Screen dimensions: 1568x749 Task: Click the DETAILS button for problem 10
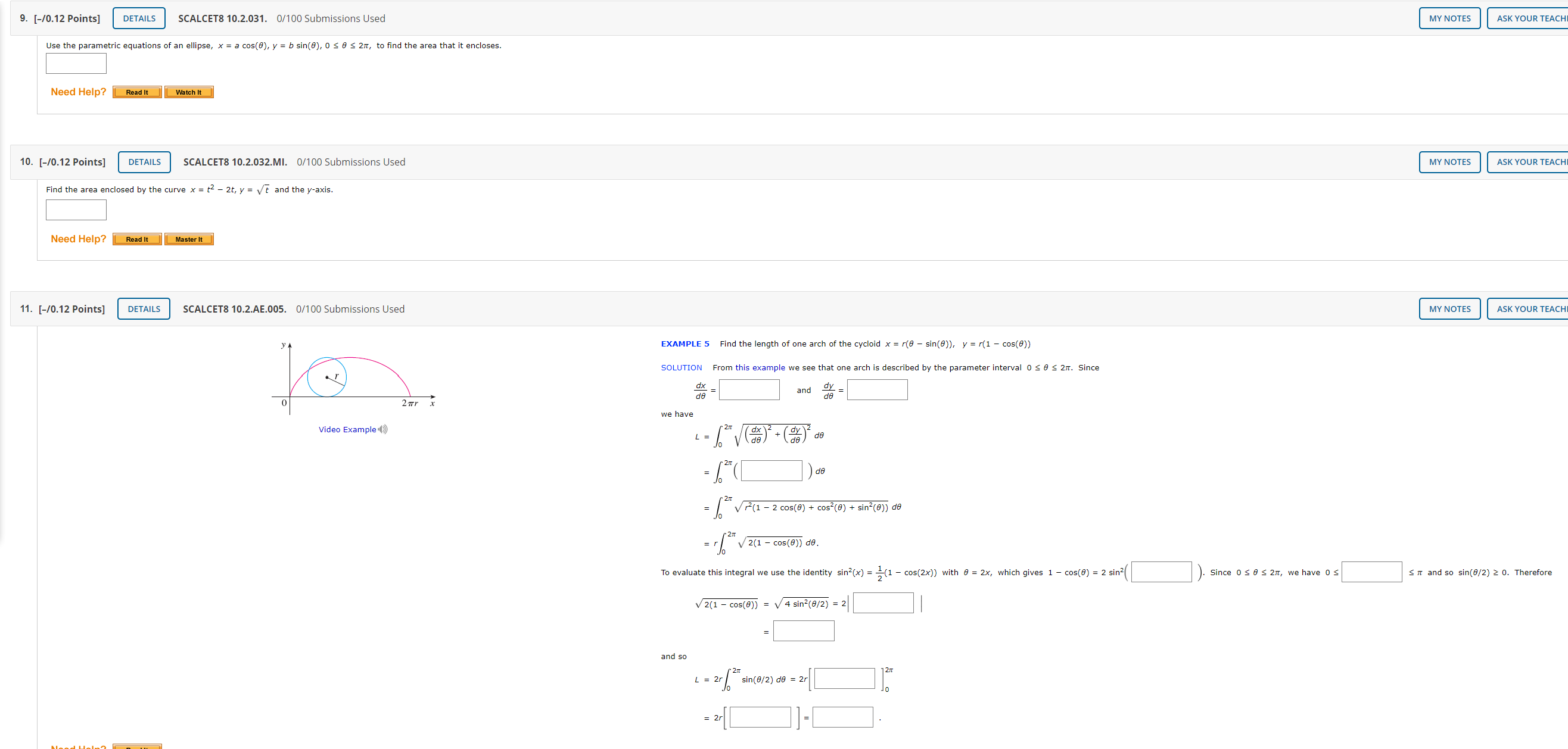(x=144, y=161)
